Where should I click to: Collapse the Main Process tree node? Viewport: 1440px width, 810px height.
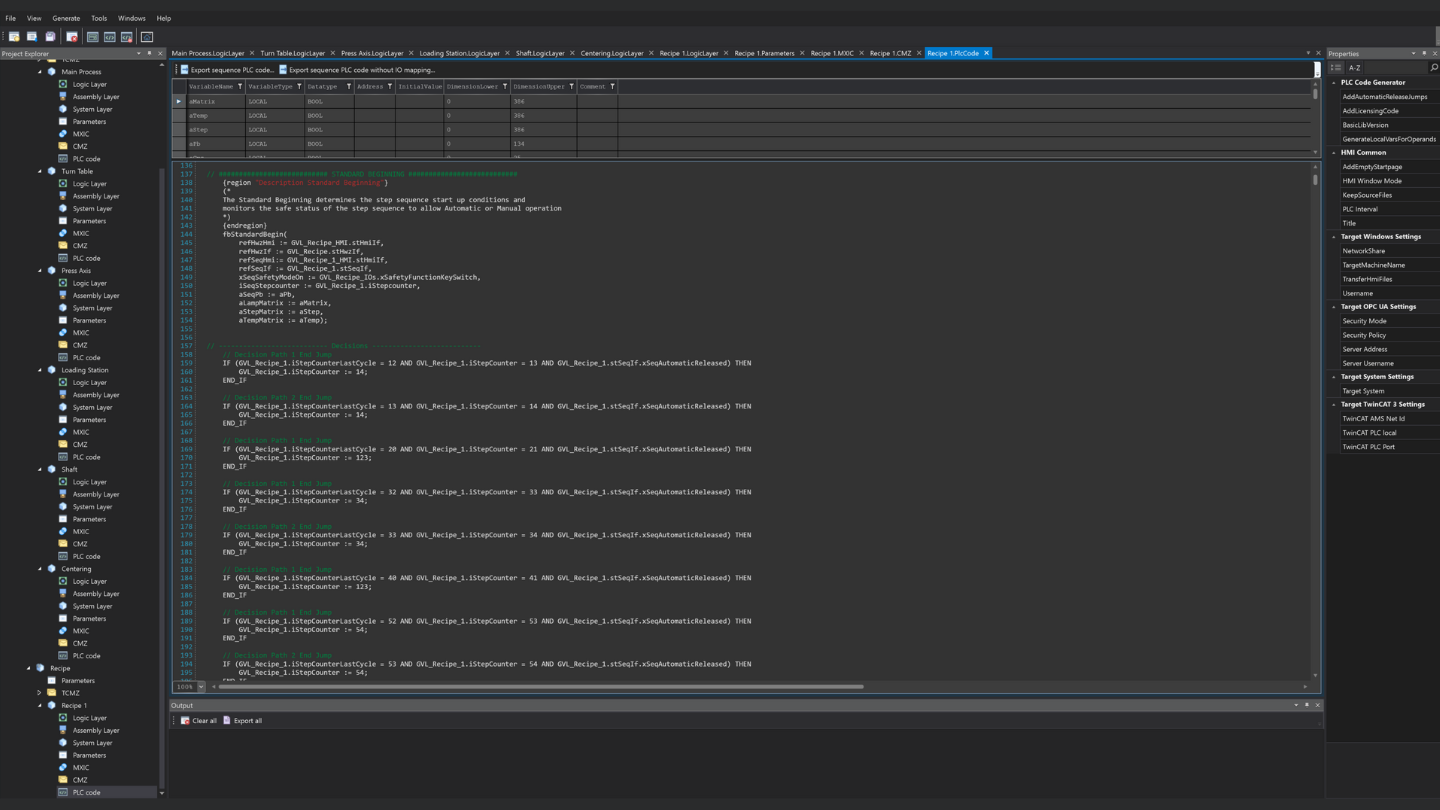tap(40, 72)
